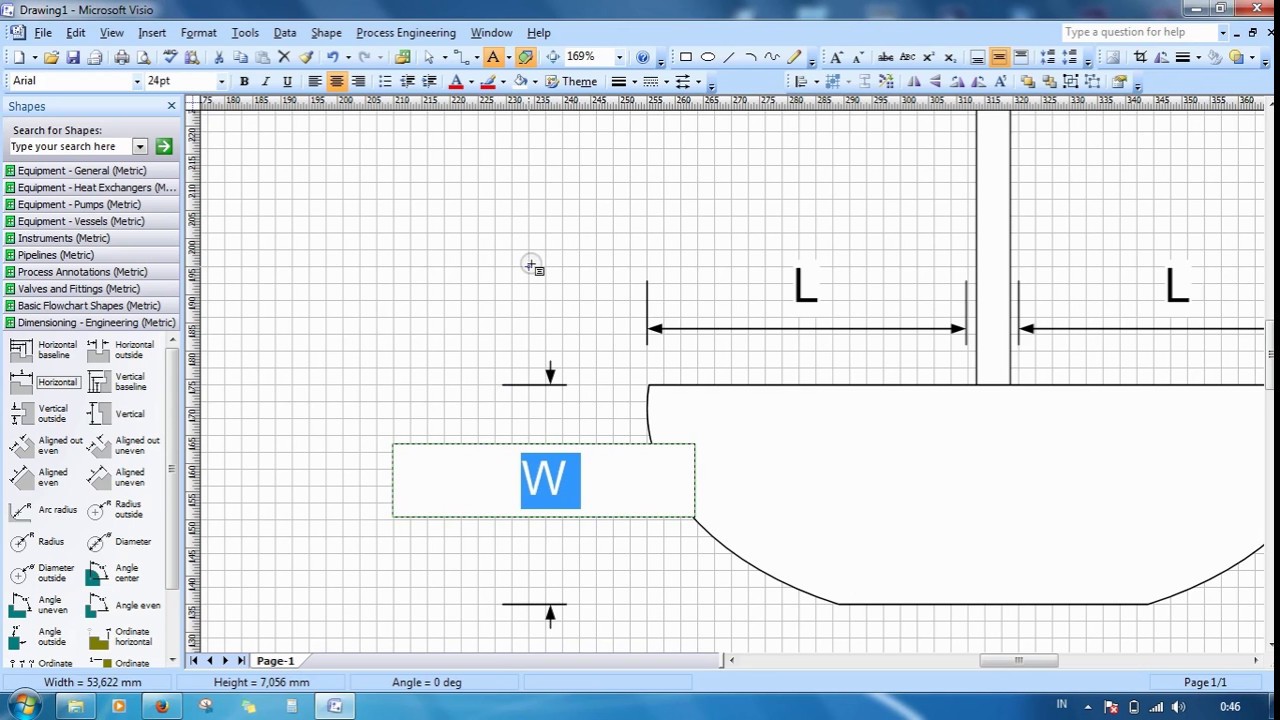The height and width of the screenshot is (720, 1280).
Task: Click the shape search input field
Action: 70,147
